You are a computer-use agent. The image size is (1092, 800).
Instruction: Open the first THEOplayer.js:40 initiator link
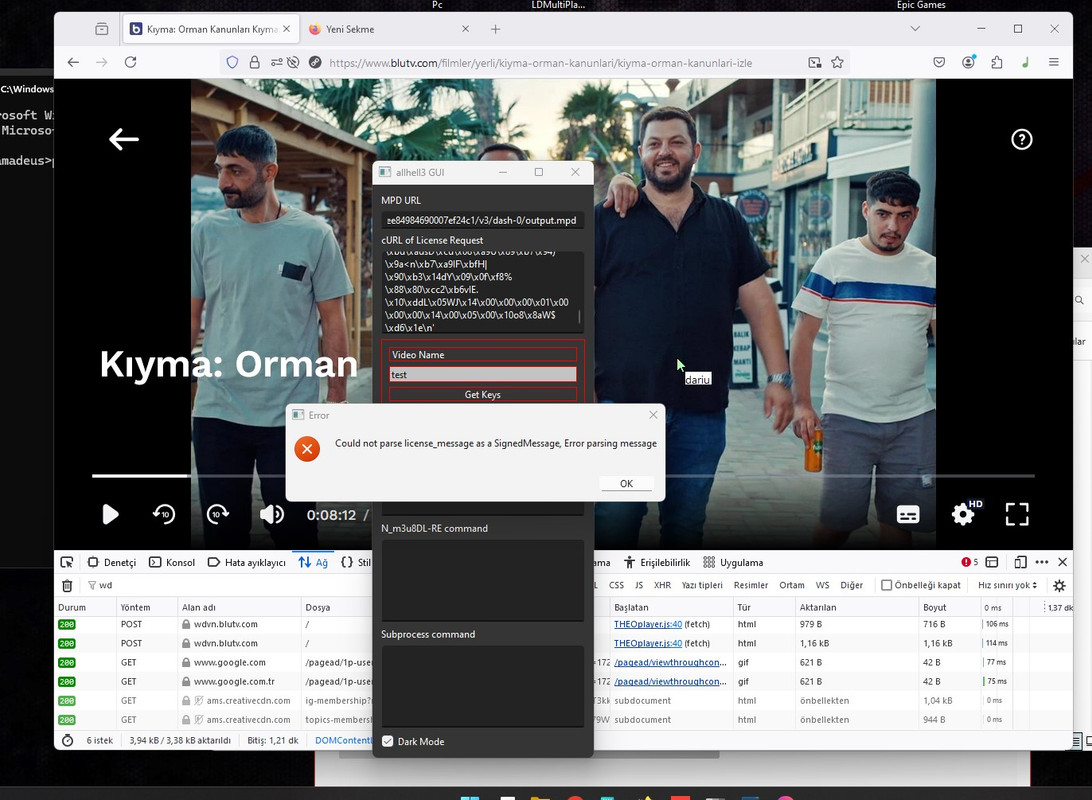point(648,624)
